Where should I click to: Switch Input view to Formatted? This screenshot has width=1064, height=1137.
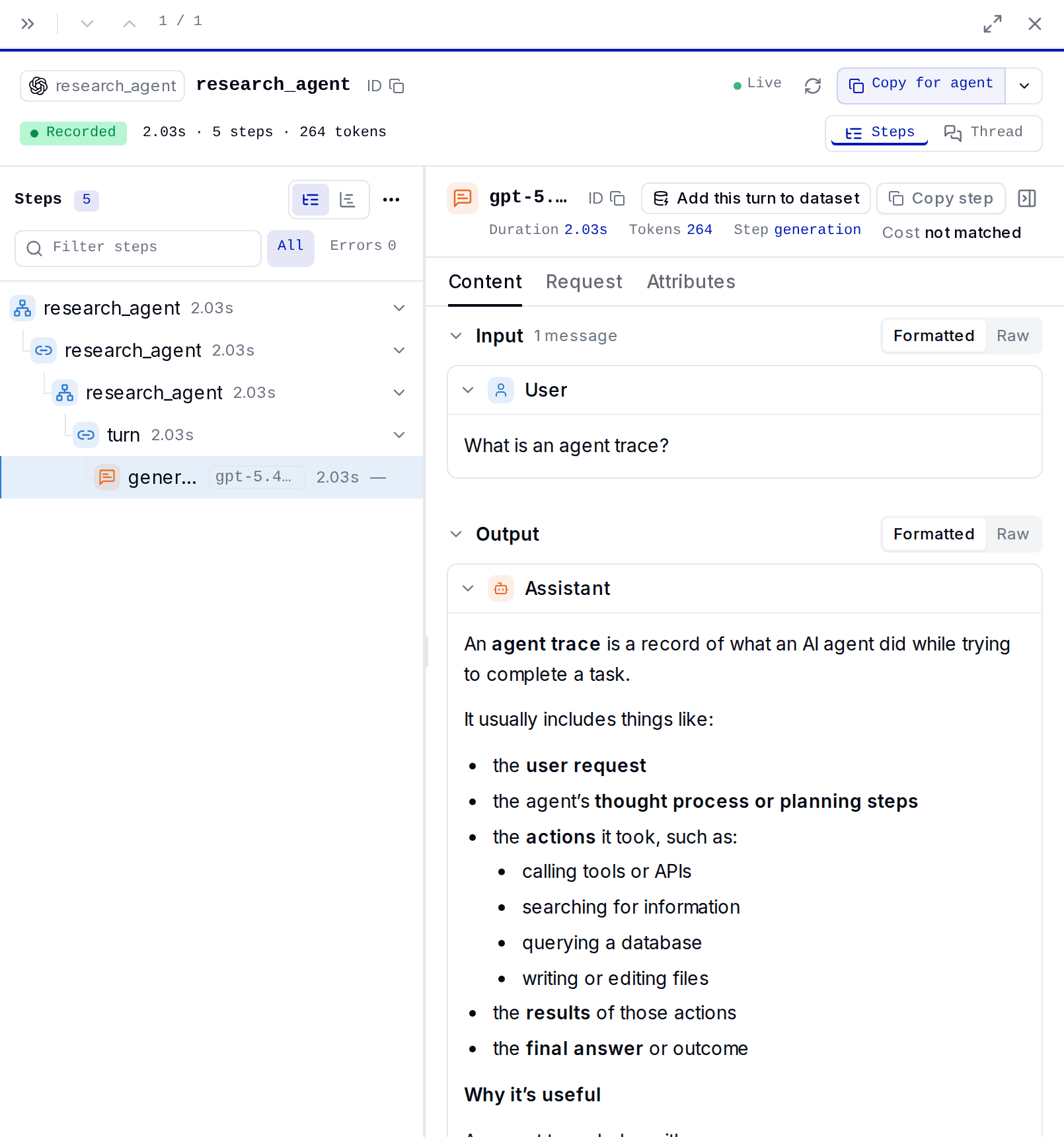(934, 336)
